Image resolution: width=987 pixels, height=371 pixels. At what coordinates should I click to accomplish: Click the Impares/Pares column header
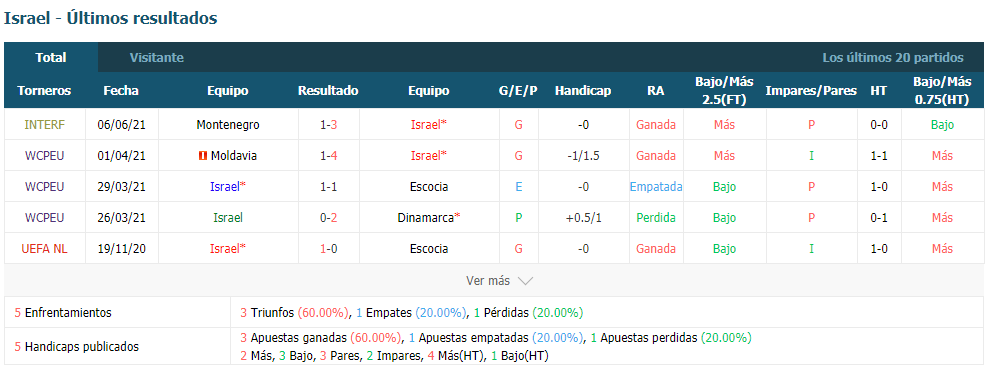click(811, 91)
